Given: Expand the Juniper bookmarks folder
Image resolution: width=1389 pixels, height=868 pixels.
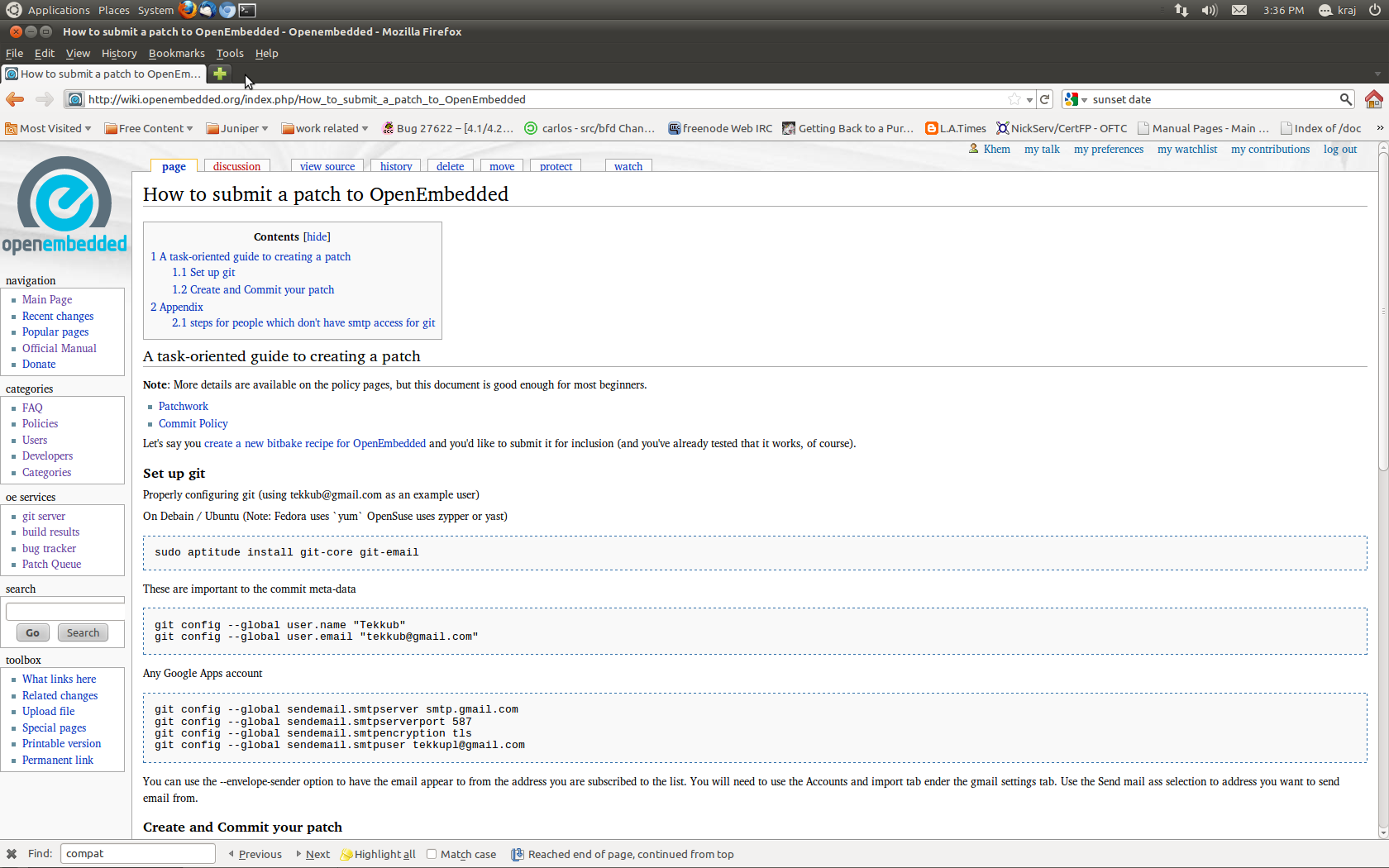Looking at the screenshot, I should coord(237,128).
